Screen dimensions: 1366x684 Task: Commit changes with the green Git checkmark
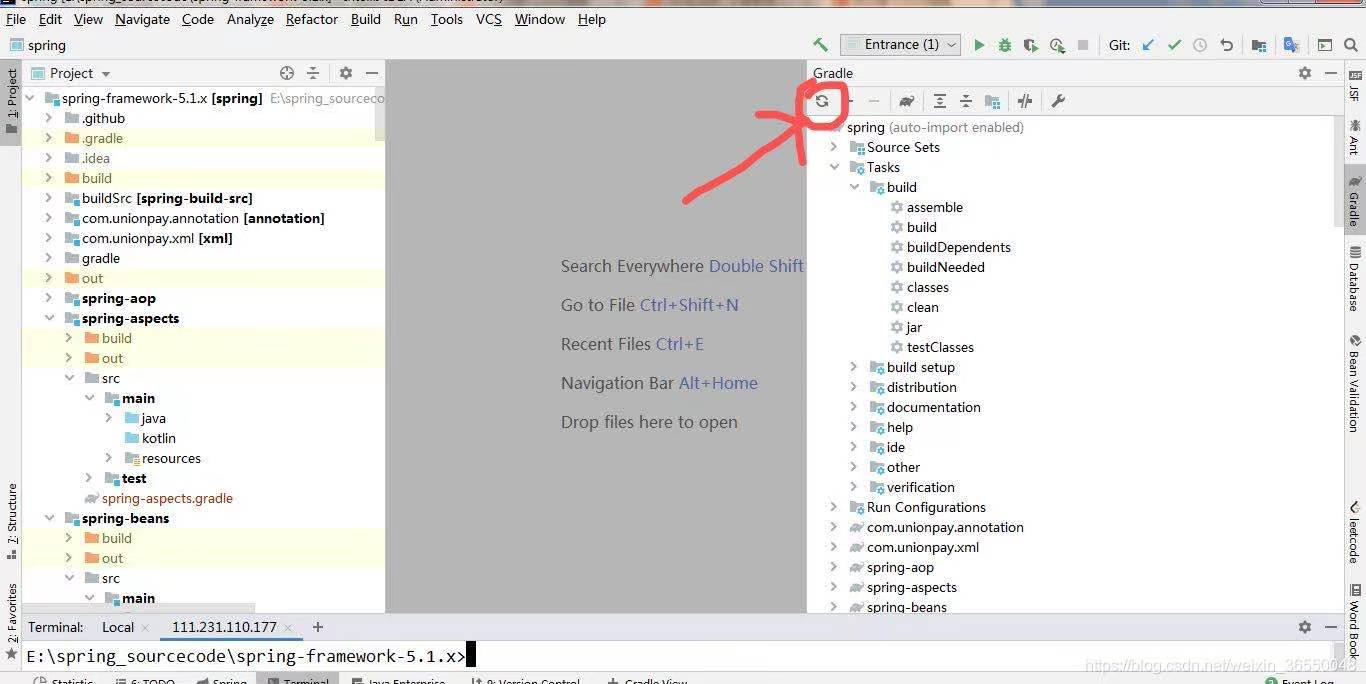pyautogui.click(x=1174, y=45)
